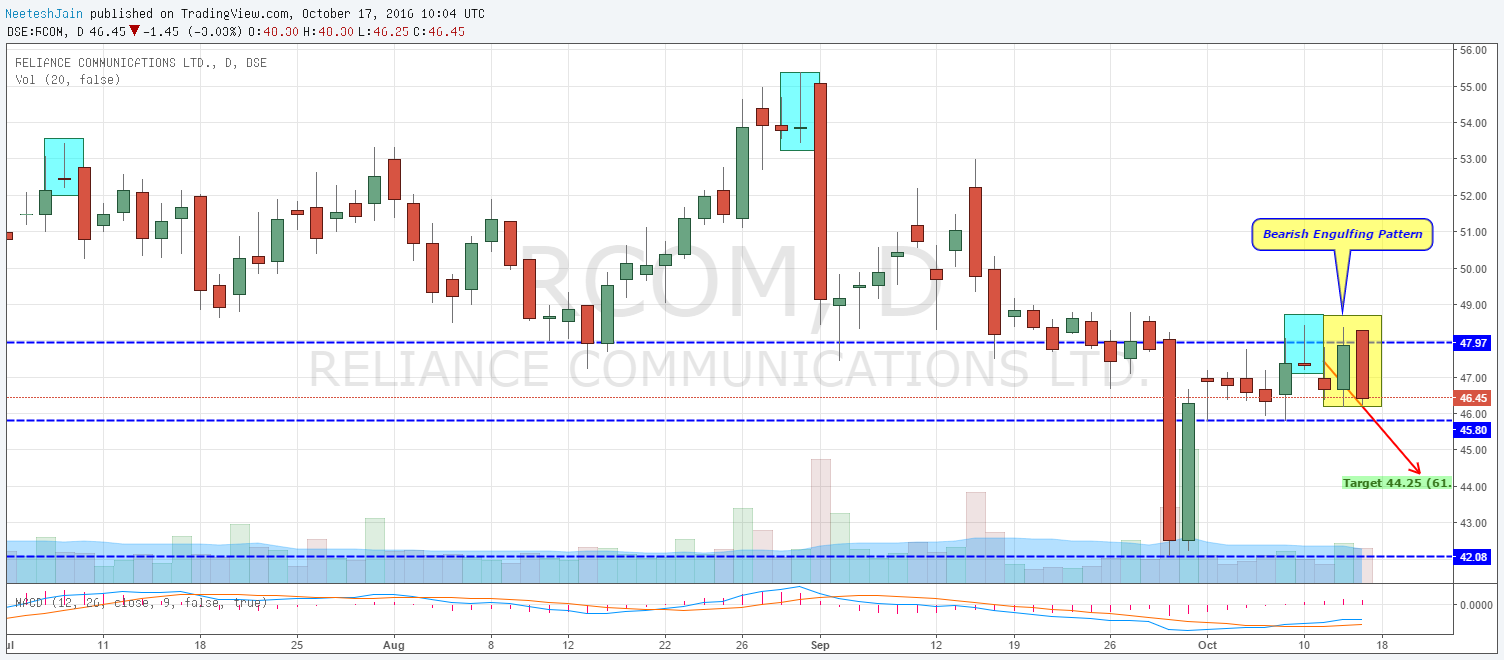Select the 'Target 44.25' green label
The height and width of the screenshot is (660, 1504).
[1396, 482]
